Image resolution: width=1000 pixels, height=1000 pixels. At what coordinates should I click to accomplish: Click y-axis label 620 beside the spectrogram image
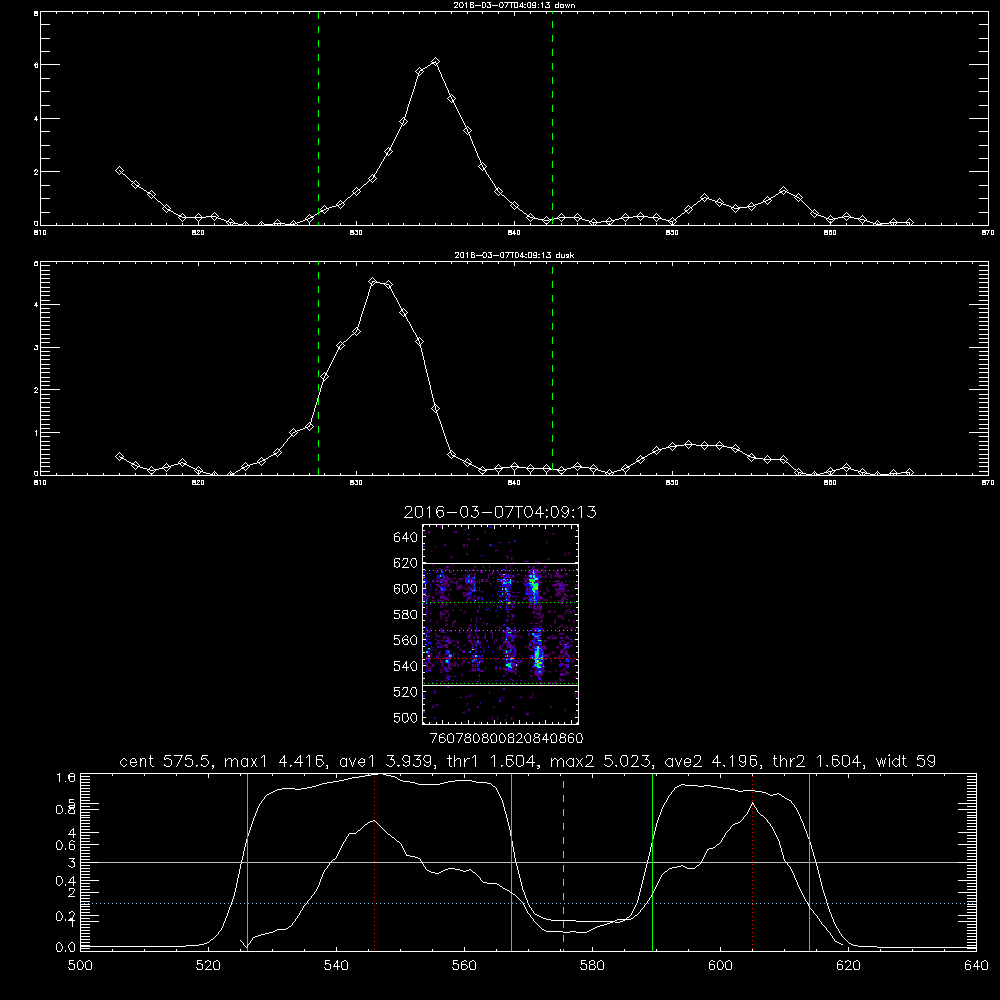coord(406,563)
